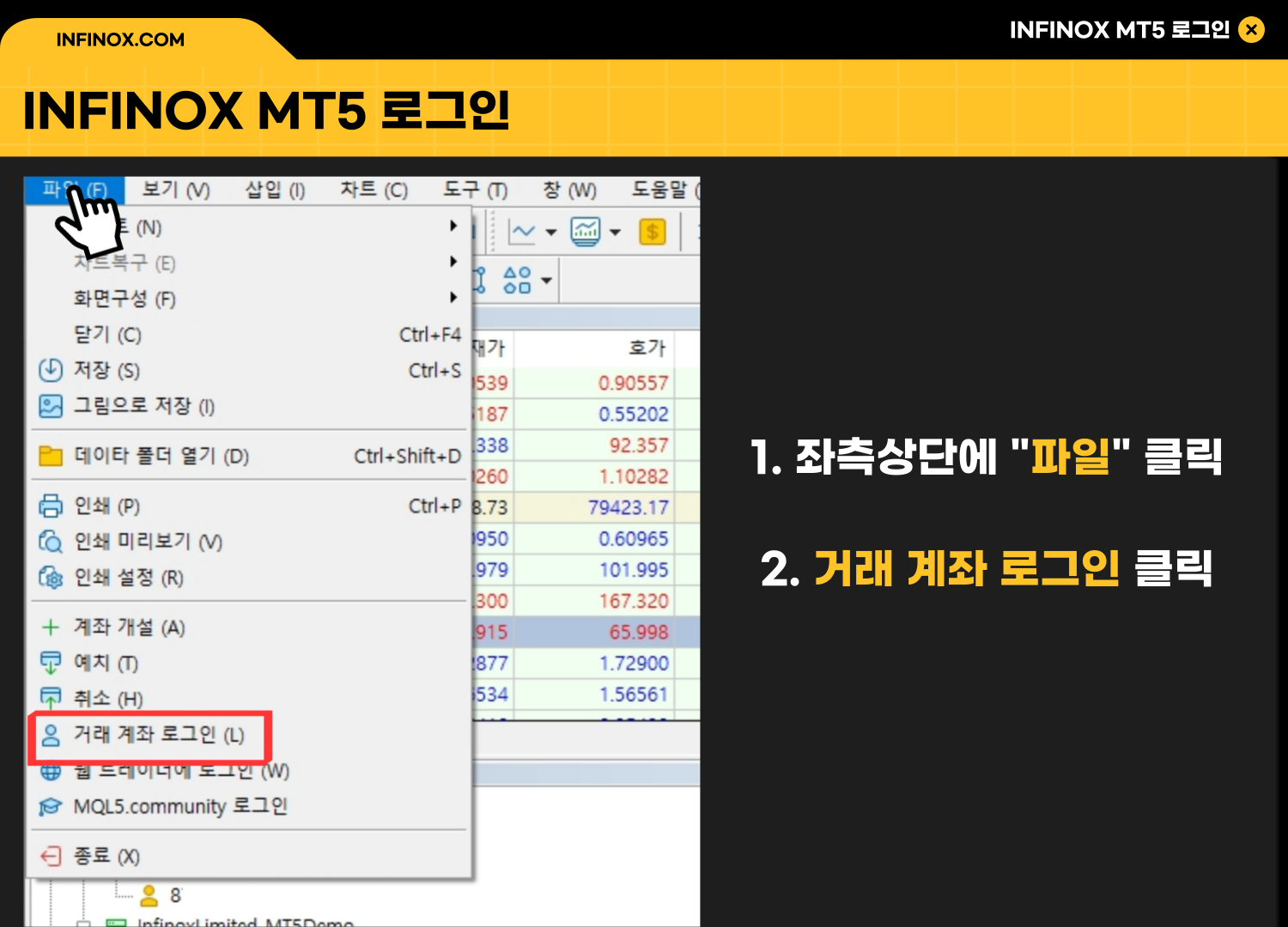Image resolution: width=1288 pixels, height=927 pixels.
Task: Click the 데이타 폴더 열기 folder icon
Action: [51, 456]
